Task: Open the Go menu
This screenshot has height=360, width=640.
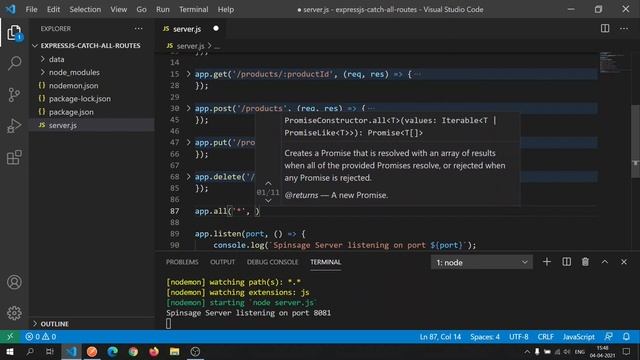Action: click(141, 9)
